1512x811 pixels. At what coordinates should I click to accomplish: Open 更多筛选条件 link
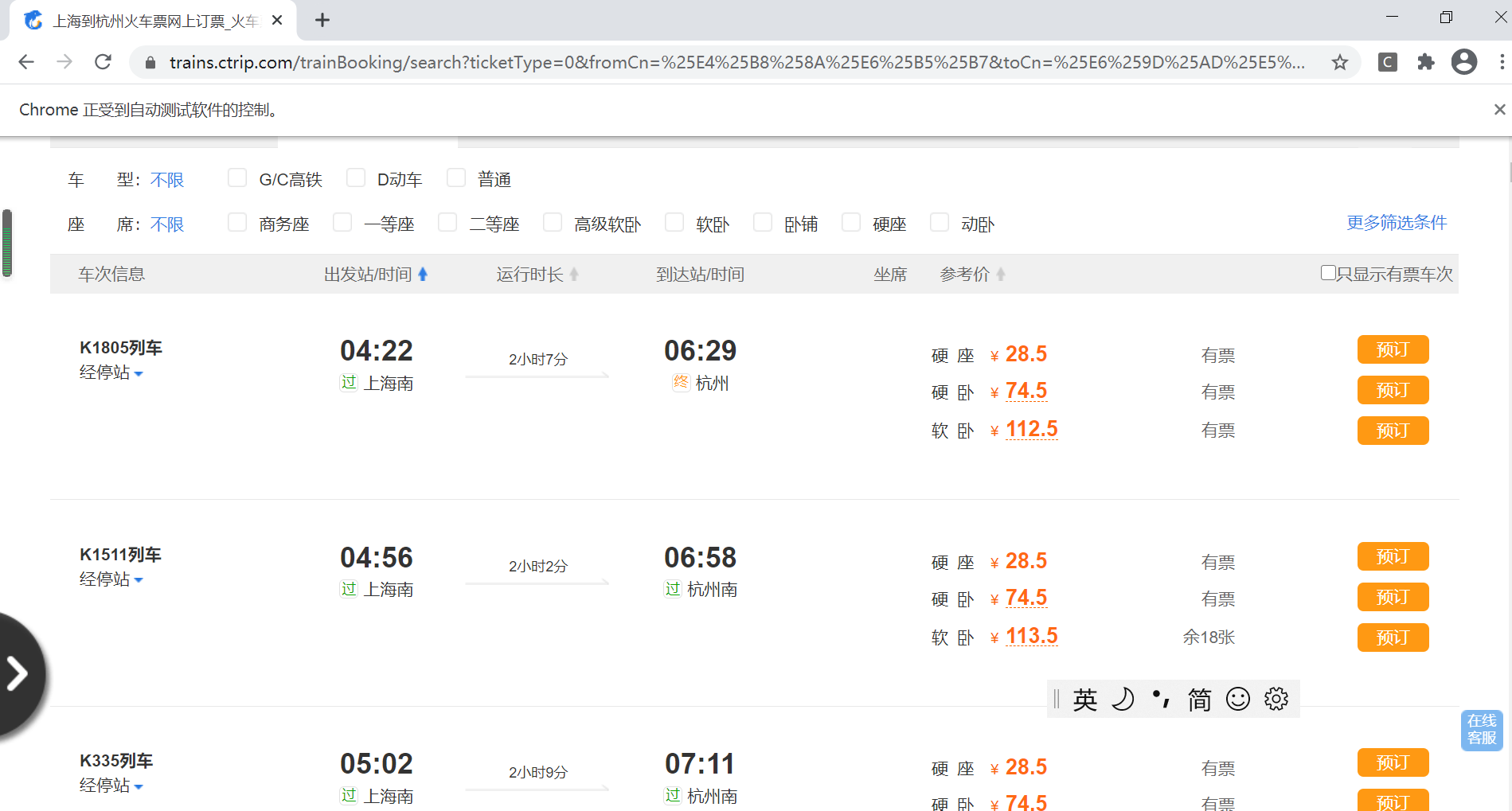(1396, 223)
